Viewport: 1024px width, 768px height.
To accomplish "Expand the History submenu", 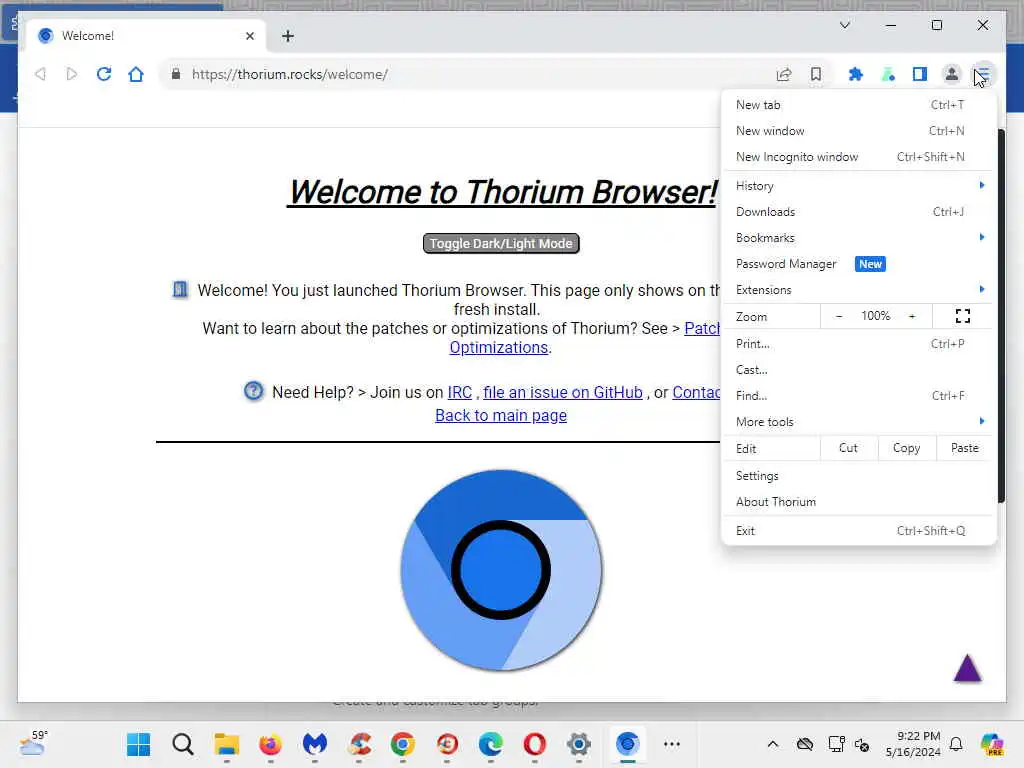I will (859, 185).
